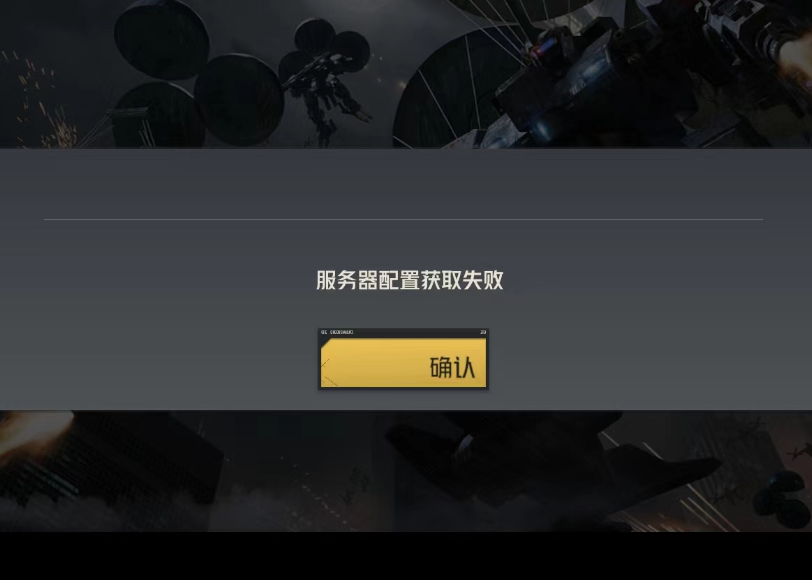Select the 服务器配置获取失败 error message text

tap(410, 280)
